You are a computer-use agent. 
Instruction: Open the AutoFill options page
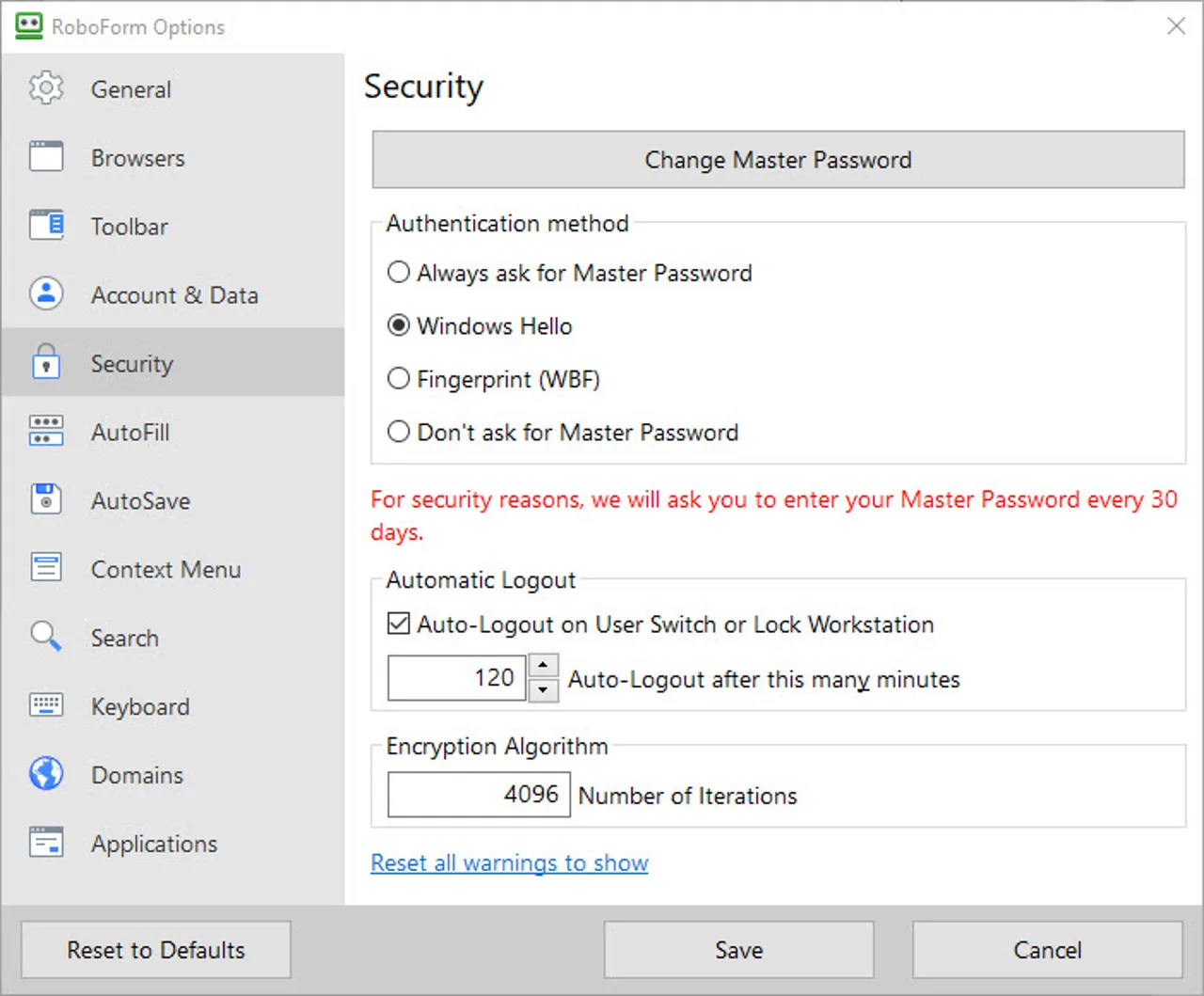coord(172,432)
